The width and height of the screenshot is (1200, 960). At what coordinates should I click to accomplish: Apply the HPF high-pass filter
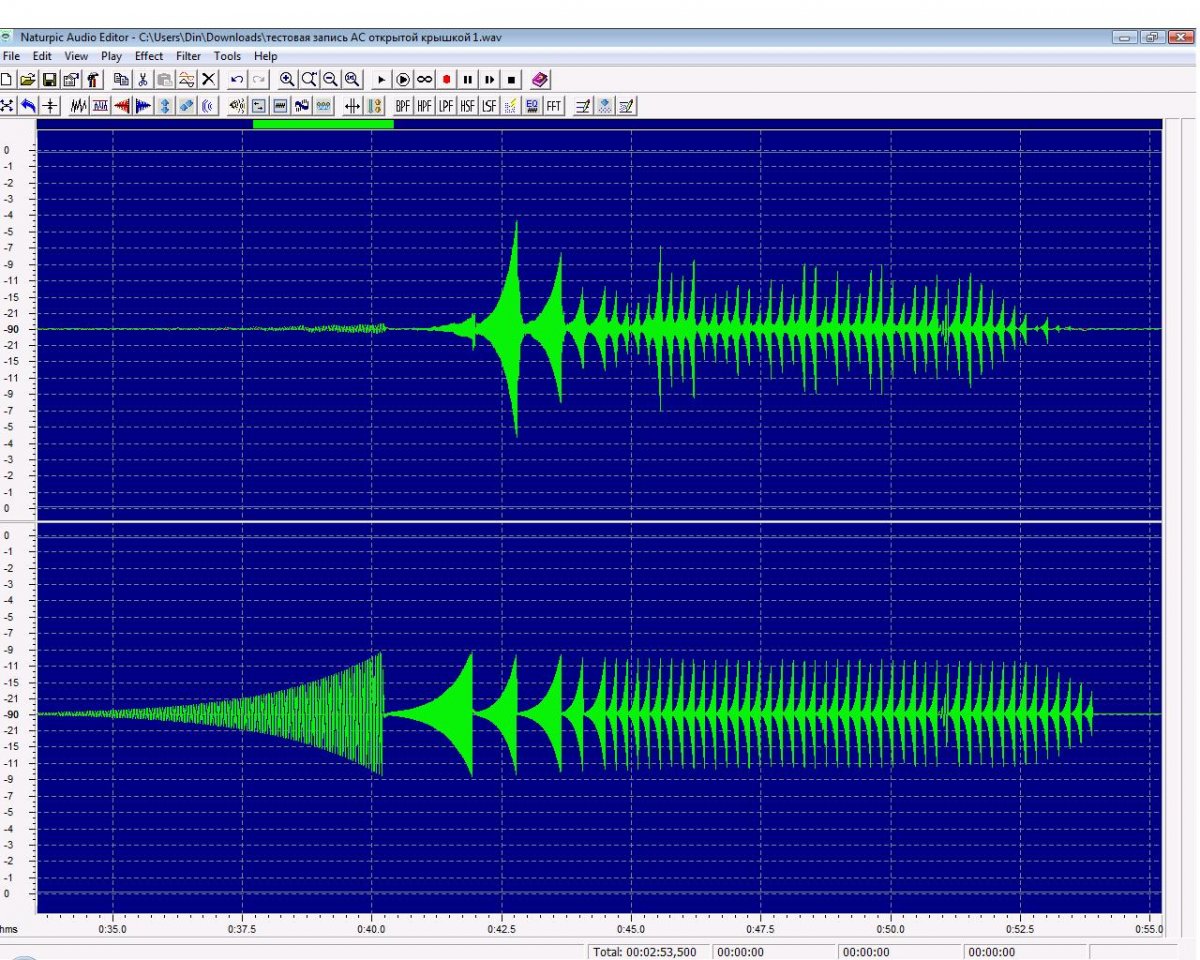pyautogui.click(x=425, y=105)
